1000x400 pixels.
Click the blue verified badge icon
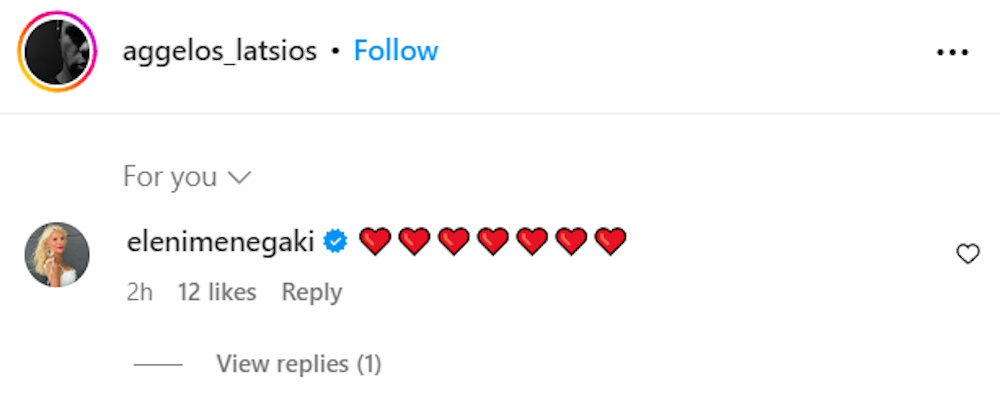pyautogui.click(x=336, y=241)
